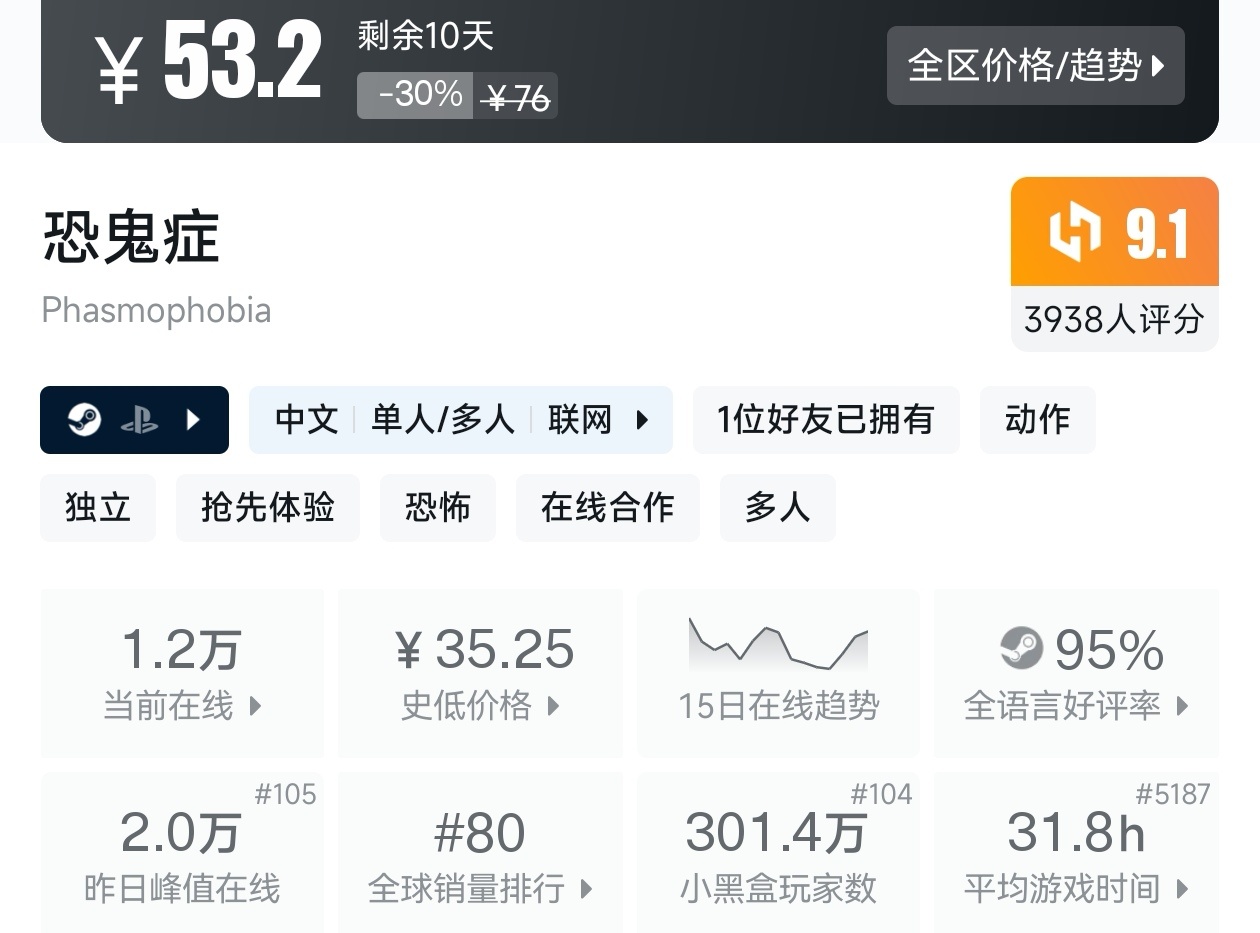This screenshot has height=933, width=1260.
Task: Tap the 抢先体验 early access tag
Action: [267, 508]
